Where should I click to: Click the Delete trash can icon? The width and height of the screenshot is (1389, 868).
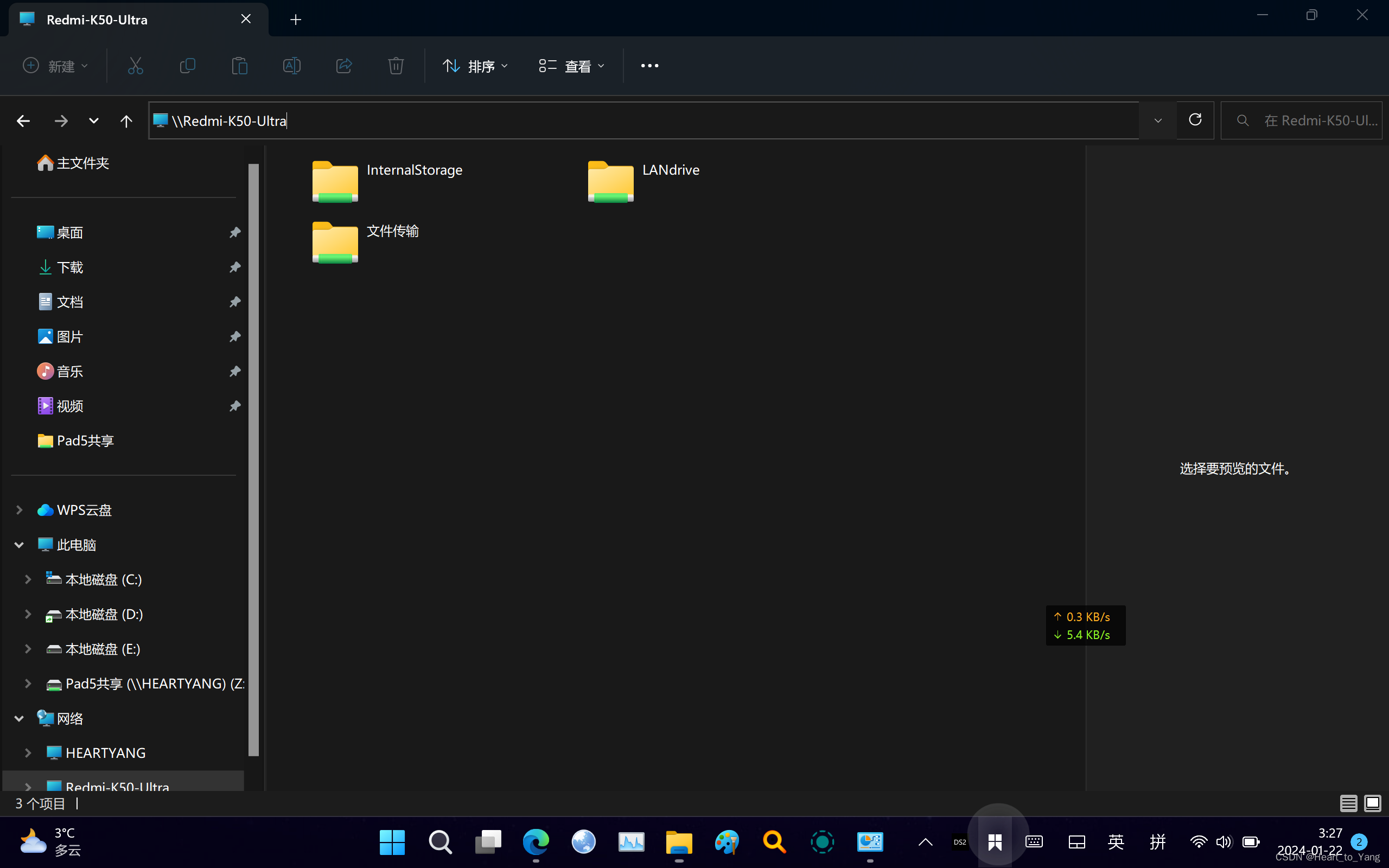396,66
